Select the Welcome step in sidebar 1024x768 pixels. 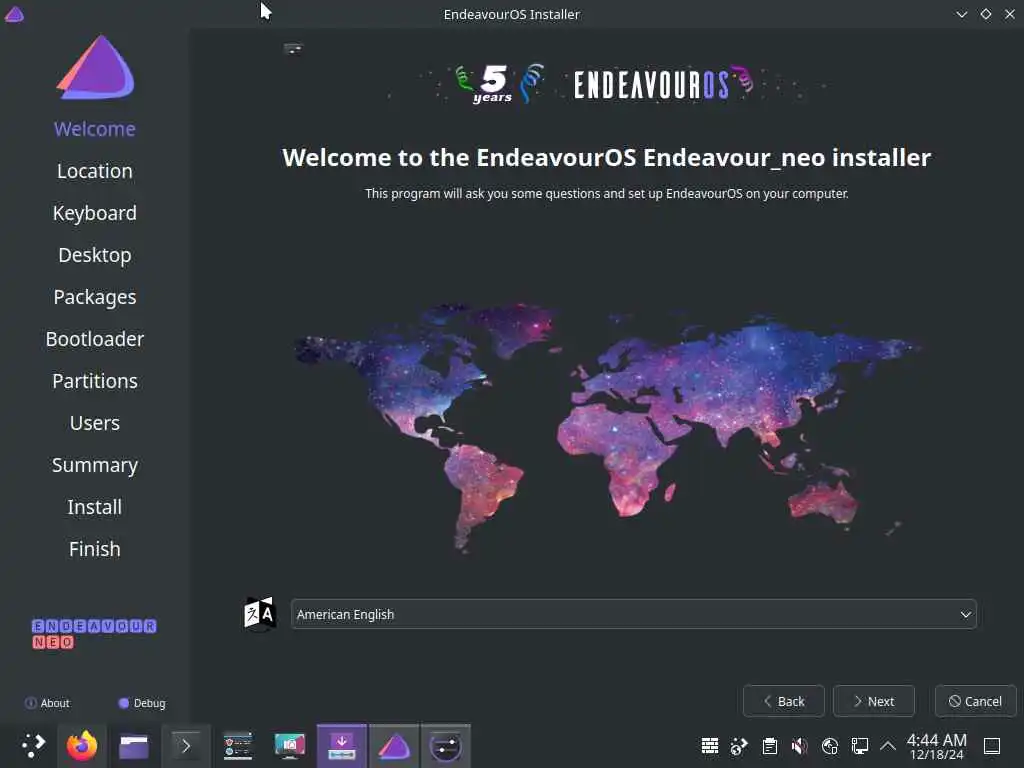(x=95, y=129)
